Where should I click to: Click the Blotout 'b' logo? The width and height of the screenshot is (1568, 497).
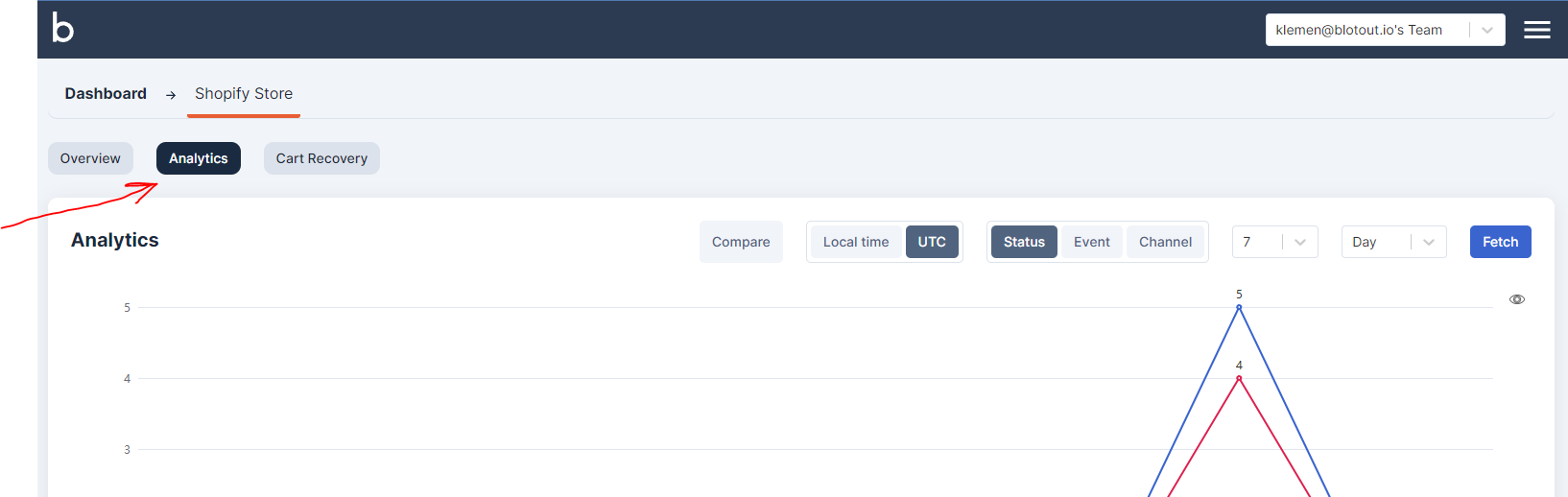tap(63, 29)
